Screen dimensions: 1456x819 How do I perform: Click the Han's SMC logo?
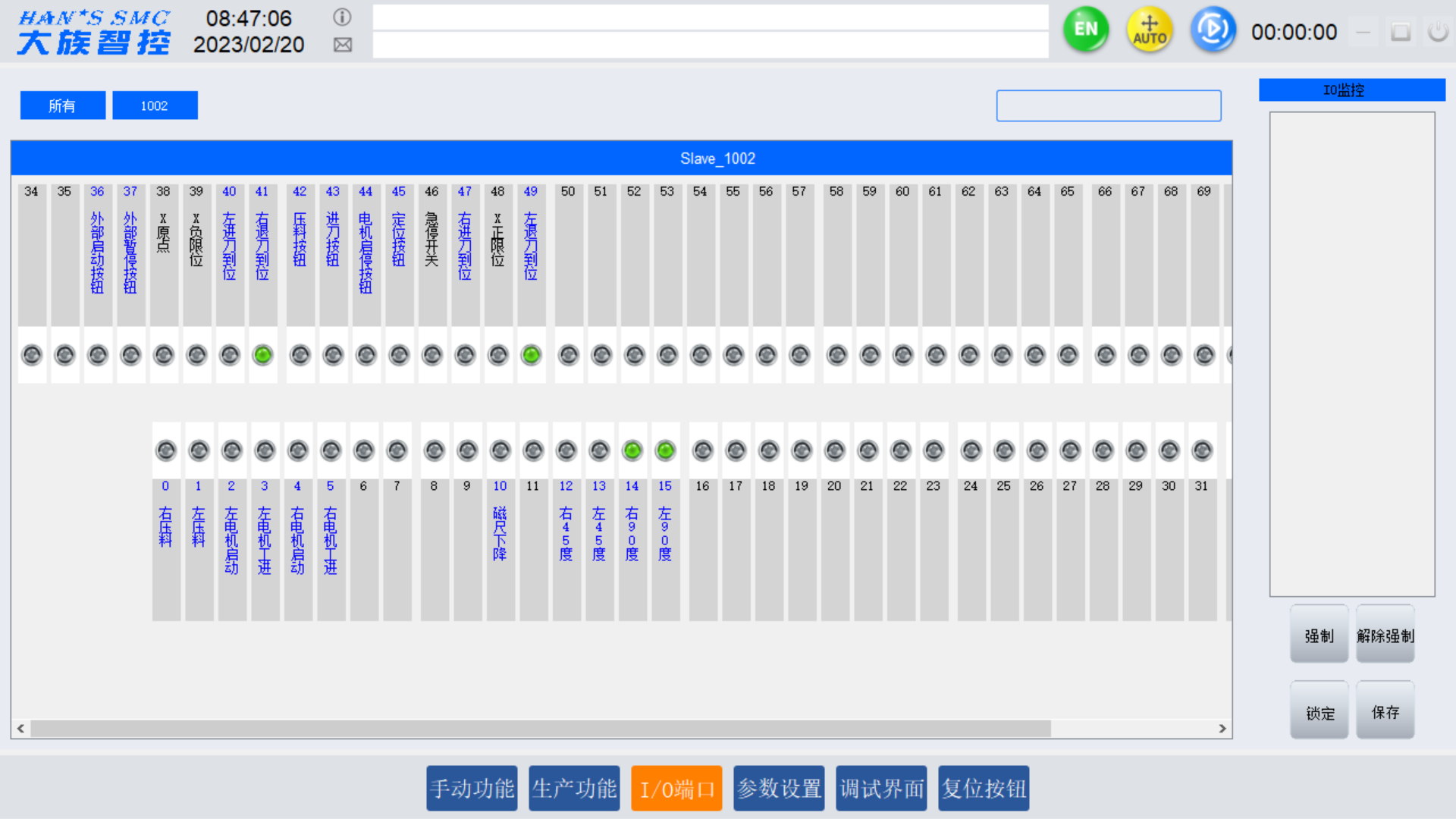tap(94, 32)
